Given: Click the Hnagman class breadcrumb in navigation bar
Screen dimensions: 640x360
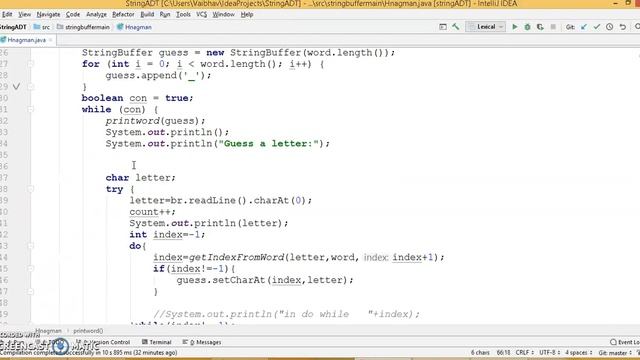Looking at the screenshot, I should (135, 27).
